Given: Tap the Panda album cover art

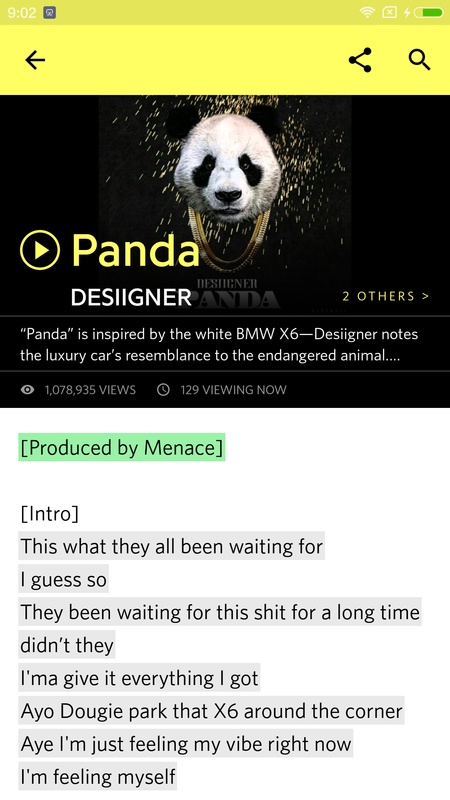Looking at the screenshot, I should (x=224, y=204).
